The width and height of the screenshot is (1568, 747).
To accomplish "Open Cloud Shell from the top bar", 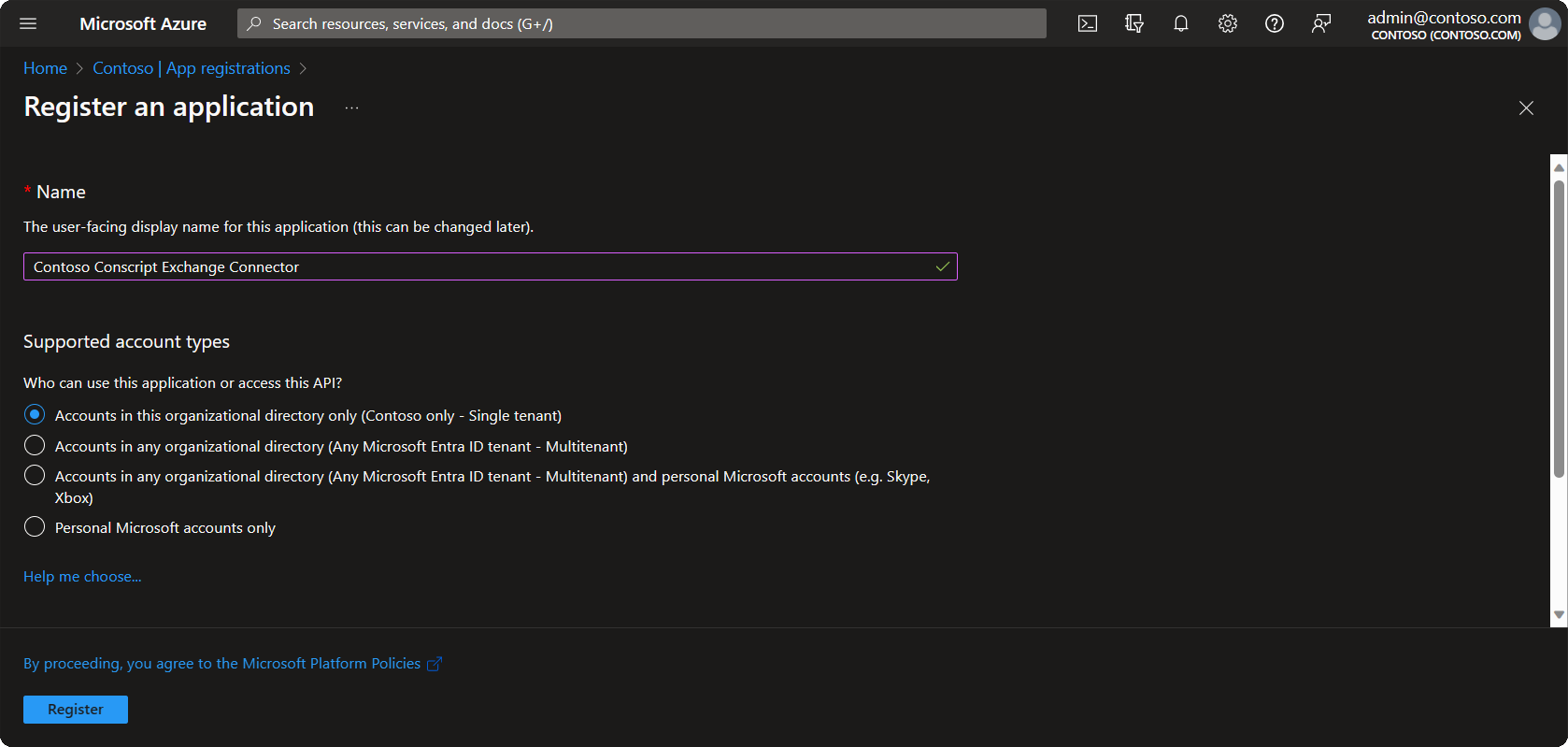I will [1088, 23].
